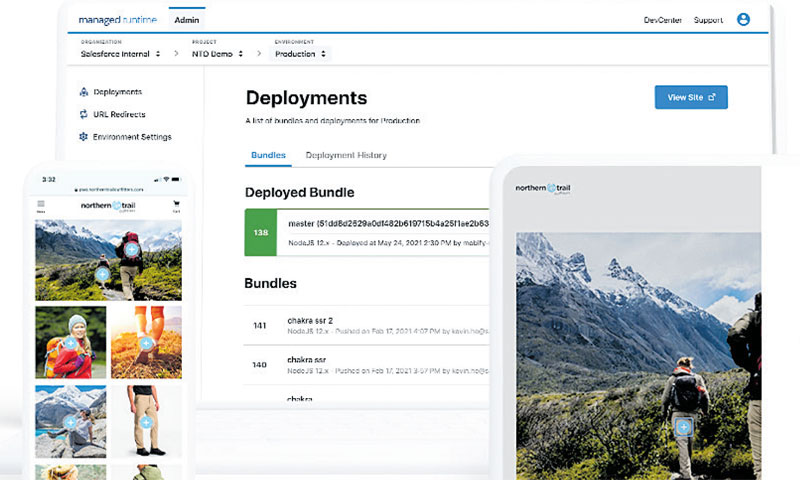The image size is (800, 480).
Task: Click the Deployments rocket icon in sidebar
Action: pos(84,92)
